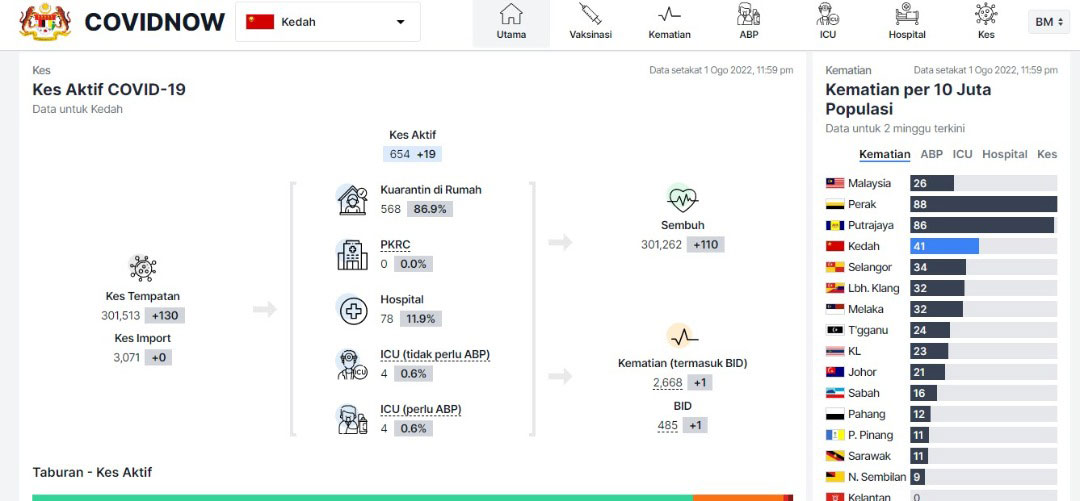Switch ranking to the Kes tab
Image resolution: width=1080 pixels, height=501 pixels.
tap(1047, 154)
